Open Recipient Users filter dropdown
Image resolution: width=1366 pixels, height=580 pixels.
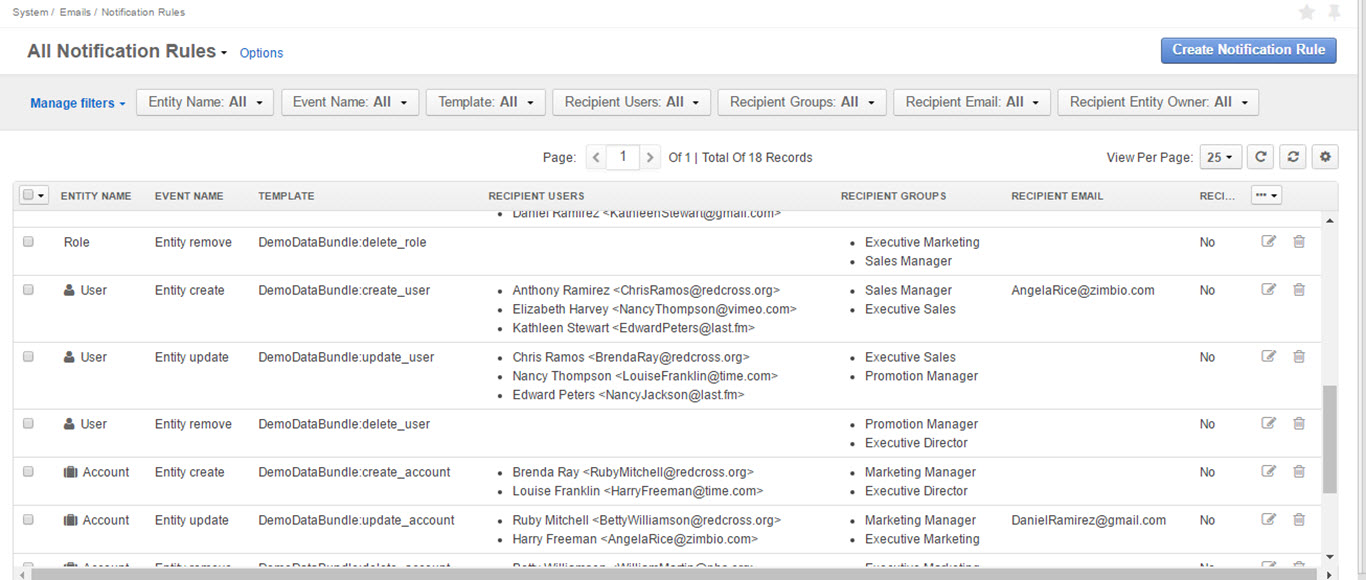[x=631, y=102]
